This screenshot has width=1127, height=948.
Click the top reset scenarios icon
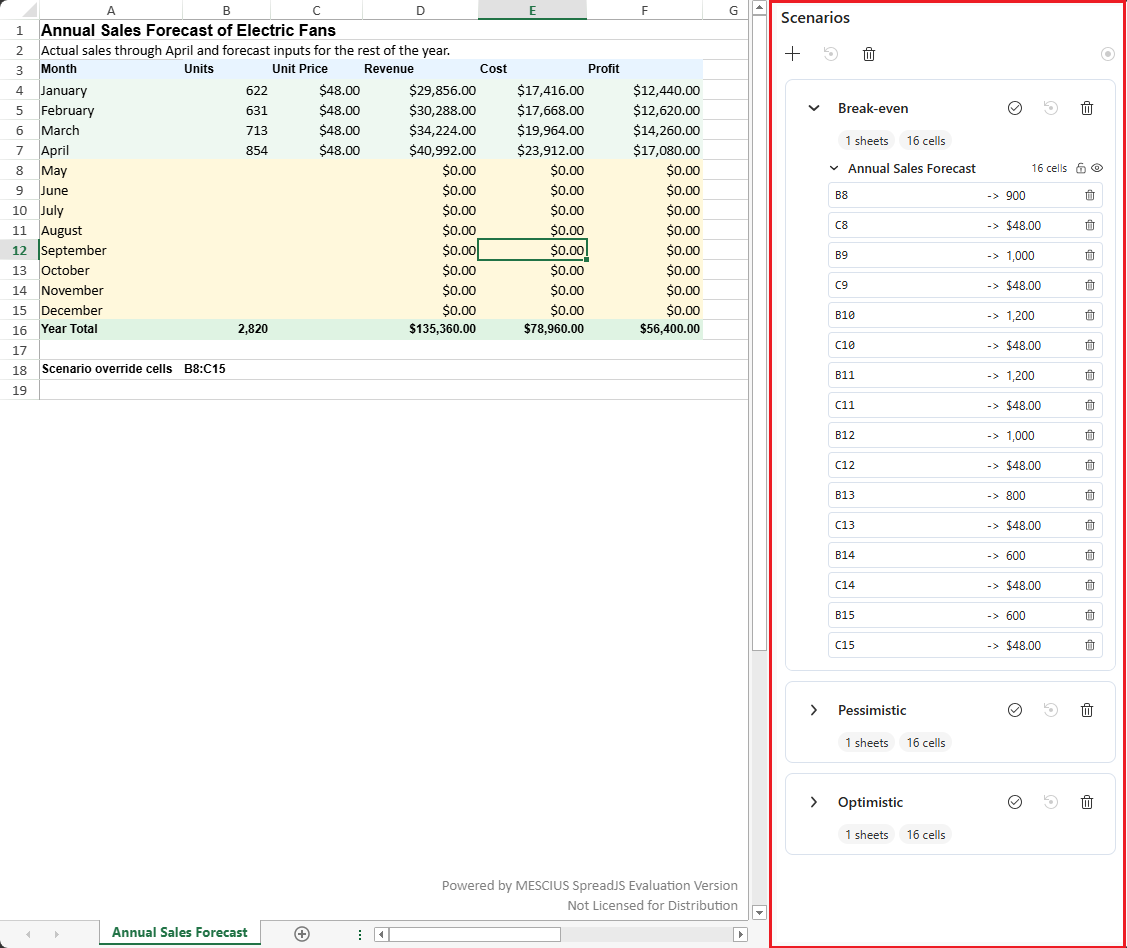point(831,54)
